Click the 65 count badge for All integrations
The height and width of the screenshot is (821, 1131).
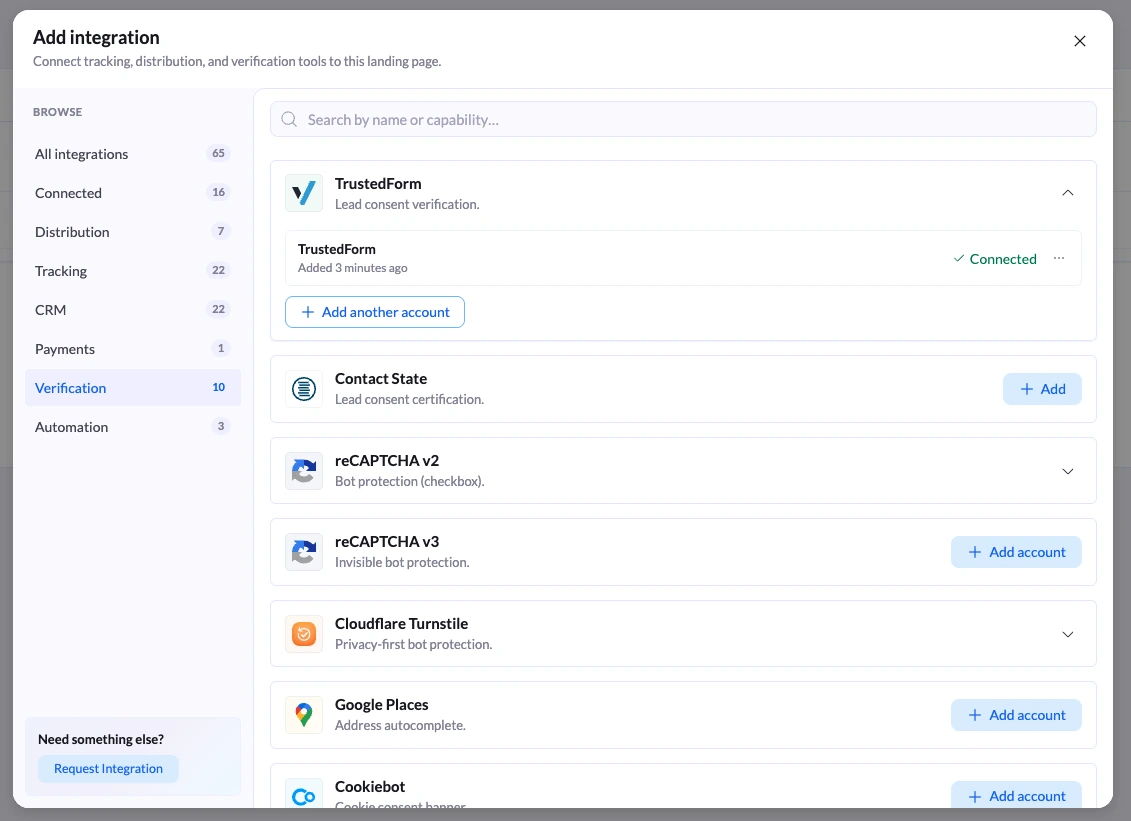pyautogui.click(x=219, y=153)
